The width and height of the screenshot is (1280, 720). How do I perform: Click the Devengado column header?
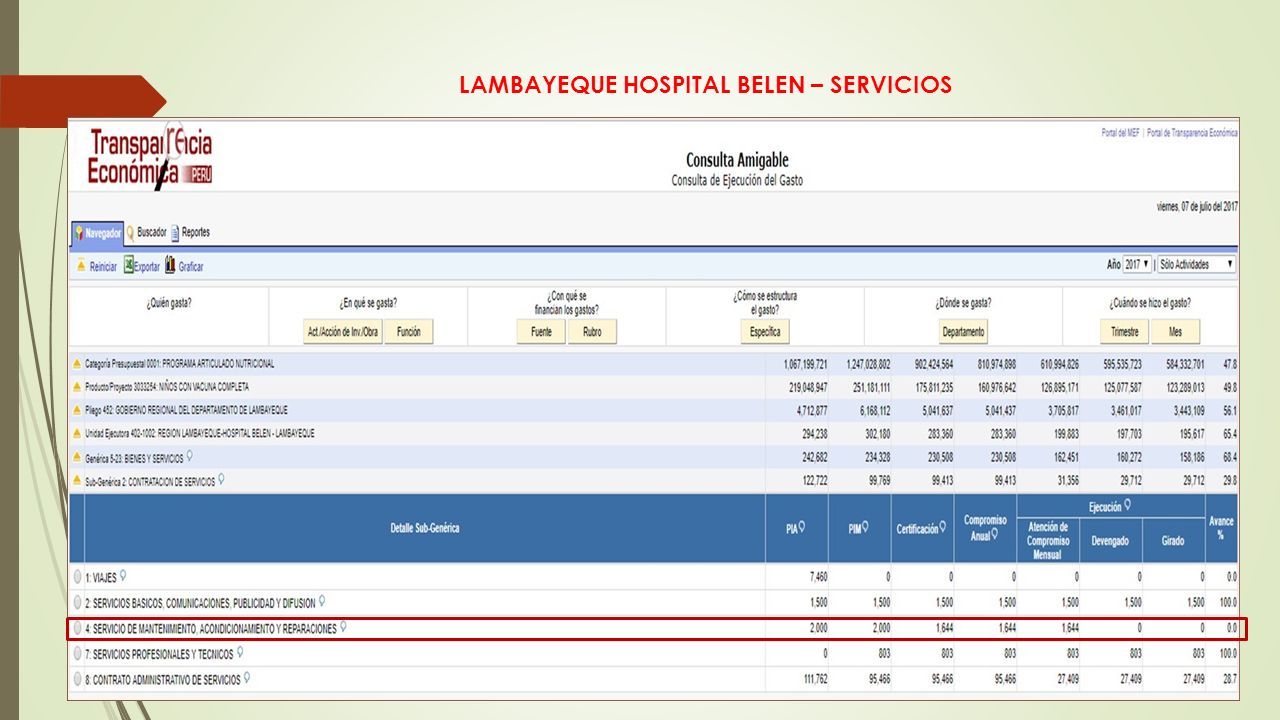(x=1110, y=541)
